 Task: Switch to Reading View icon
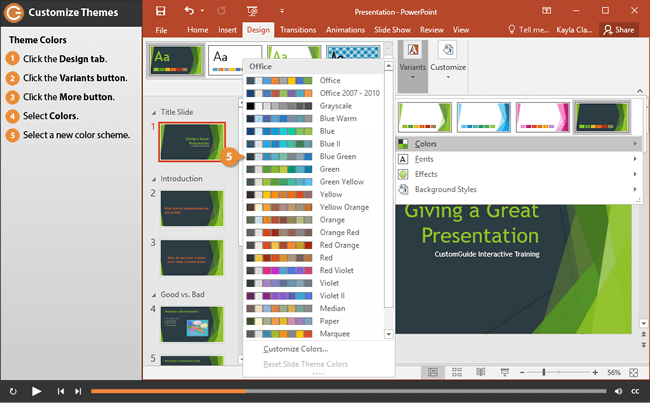pos(478,372)
